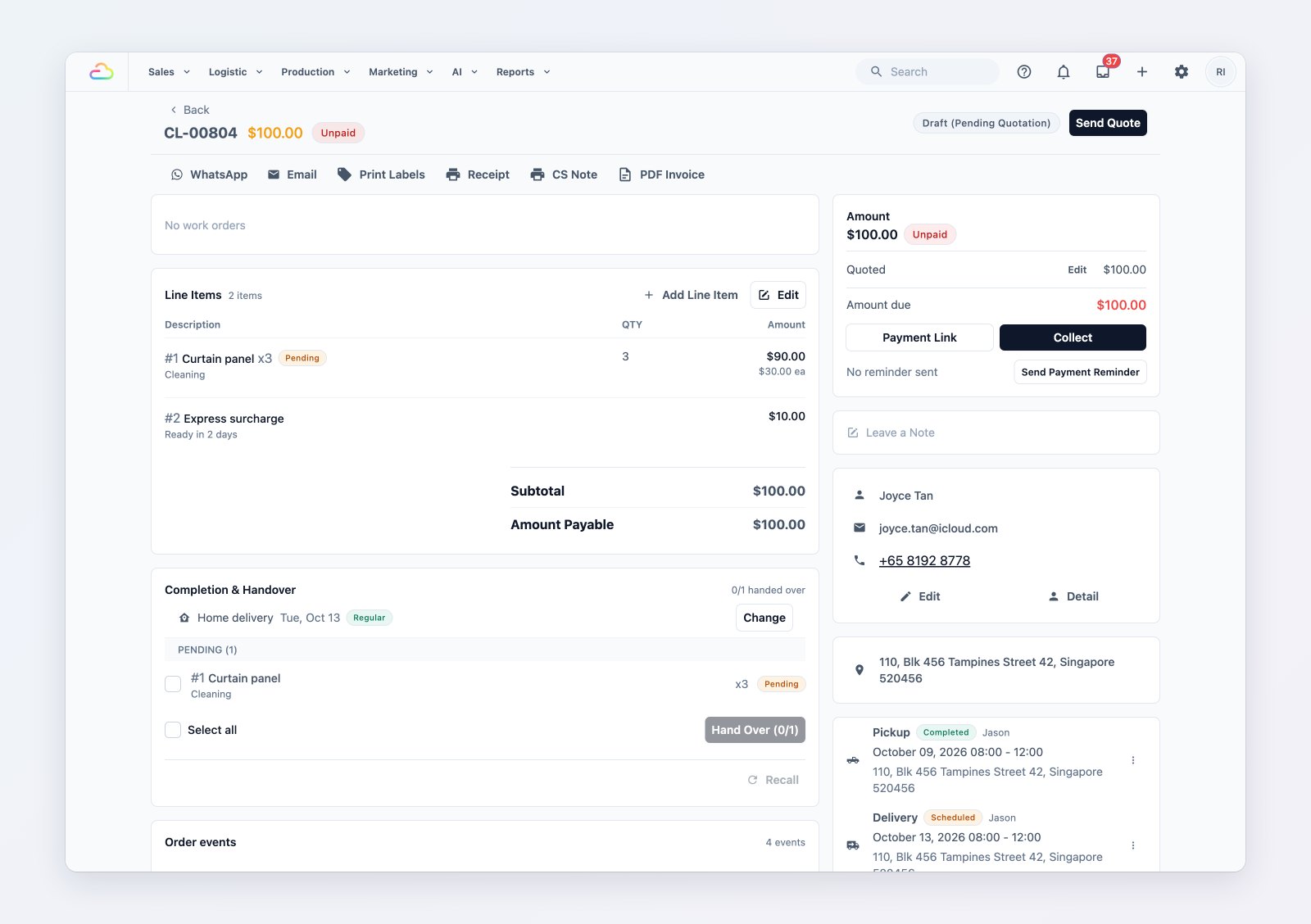The width and height of the screenshot is (1311, 924).
Task: Open the Receipt print action
Action: (x=478, y=174)
